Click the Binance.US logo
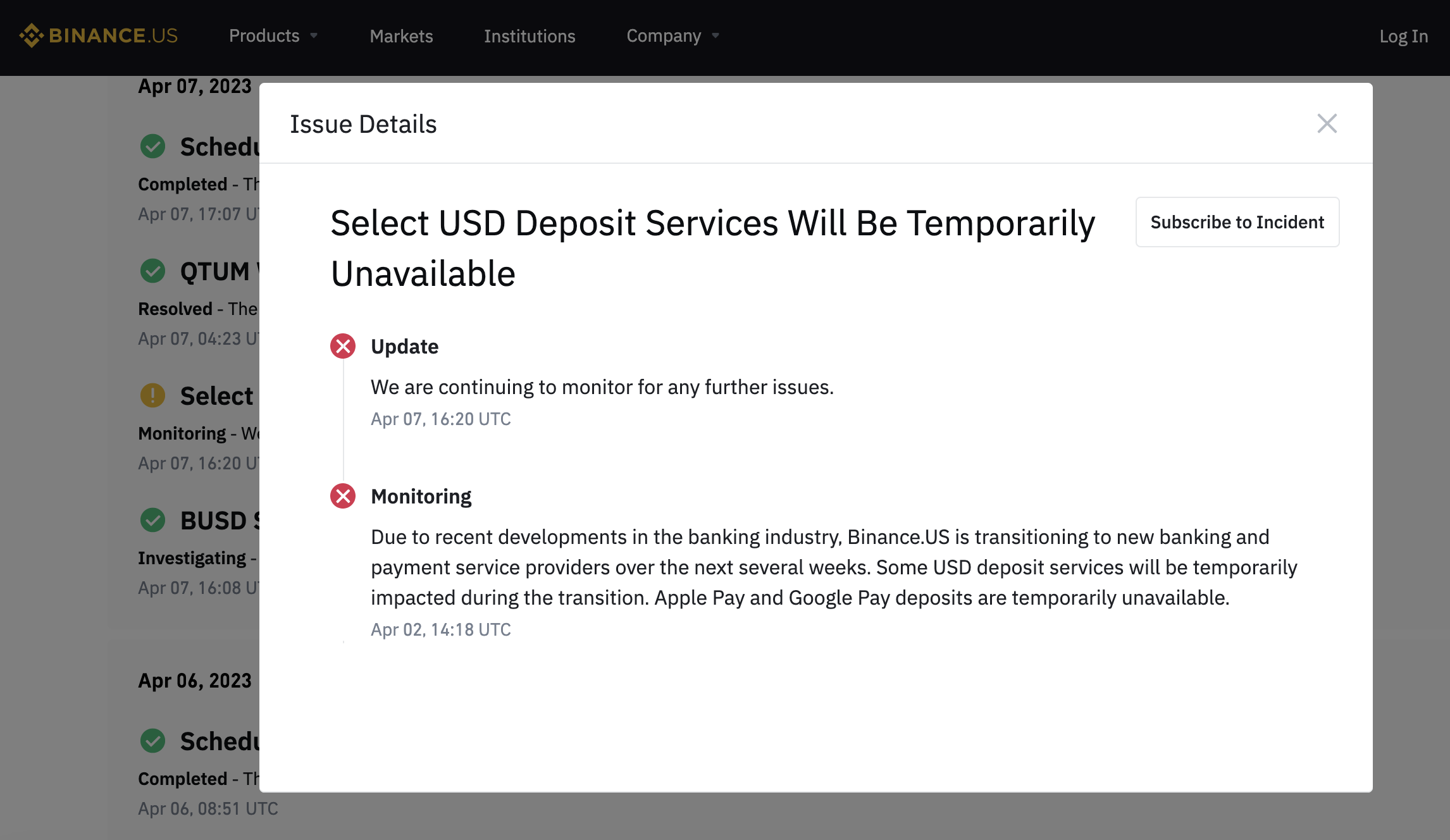Viewport: 1450px width, 840px height. 99,35
